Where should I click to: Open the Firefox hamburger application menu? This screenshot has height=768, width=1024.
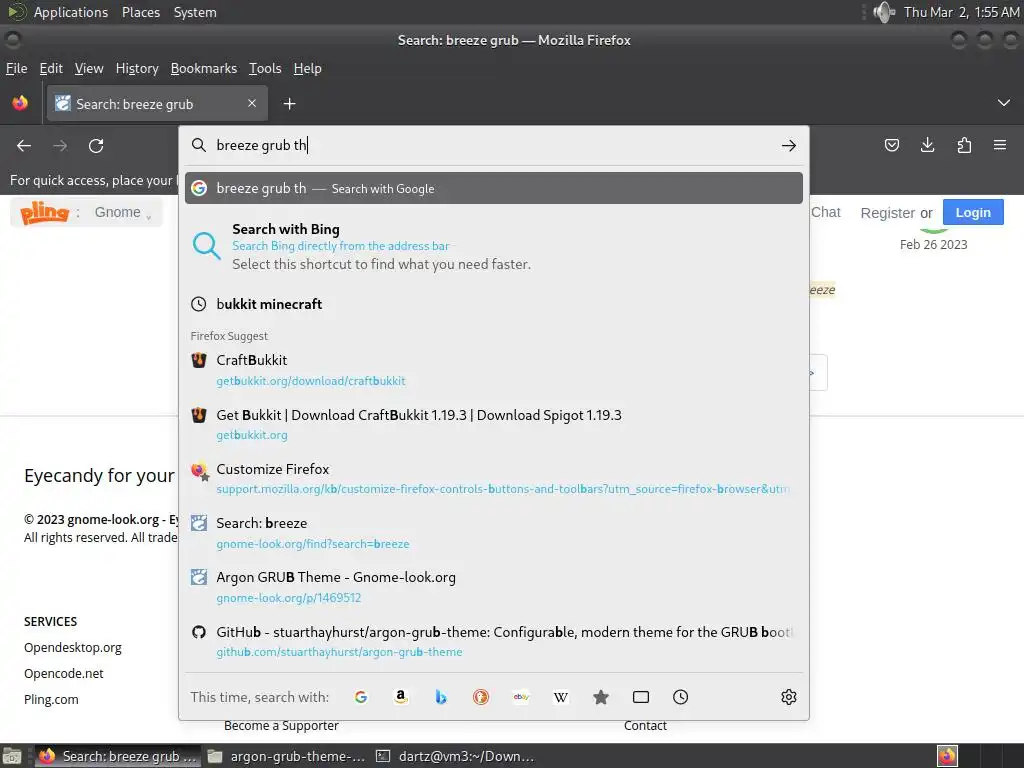coord(1000,145)
